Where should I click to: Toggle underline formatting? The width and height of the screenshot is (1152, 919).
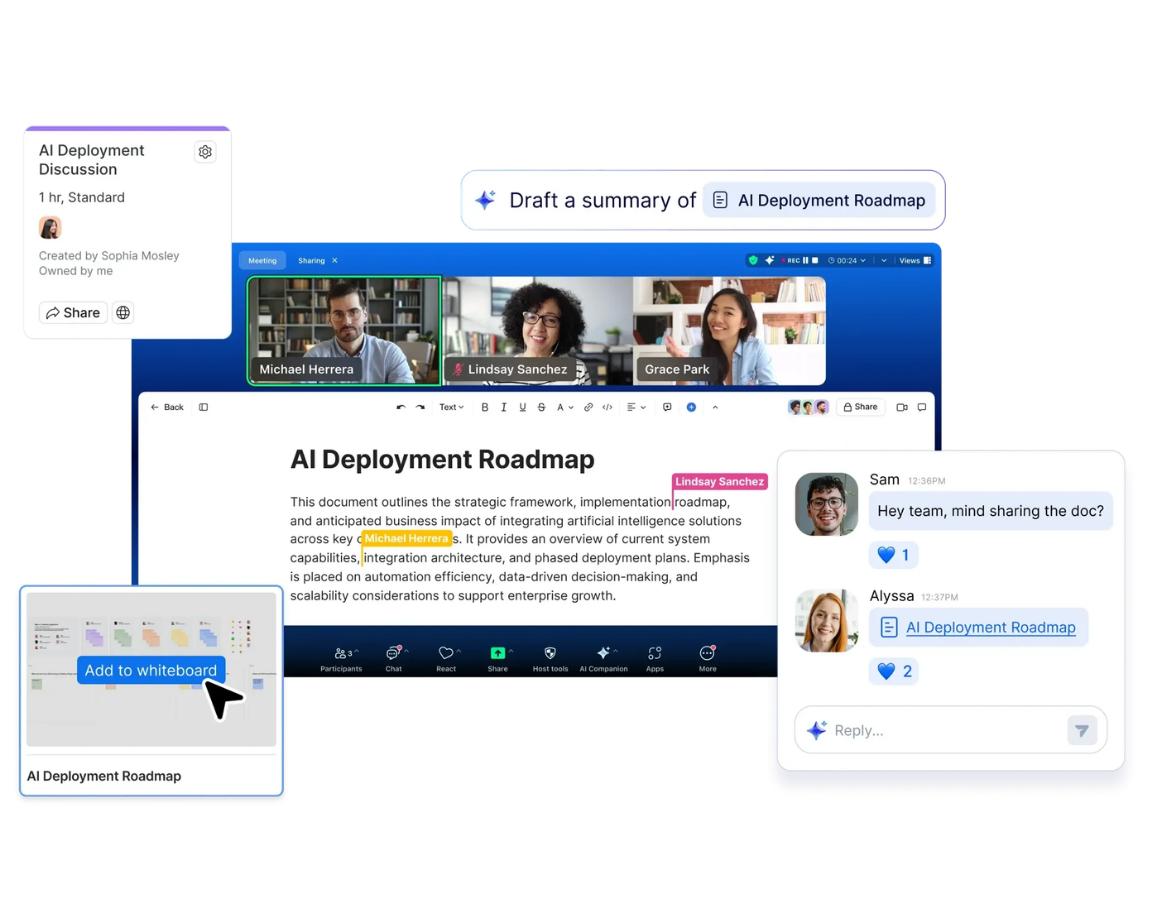pyautogui.click(x=522, y=407)
